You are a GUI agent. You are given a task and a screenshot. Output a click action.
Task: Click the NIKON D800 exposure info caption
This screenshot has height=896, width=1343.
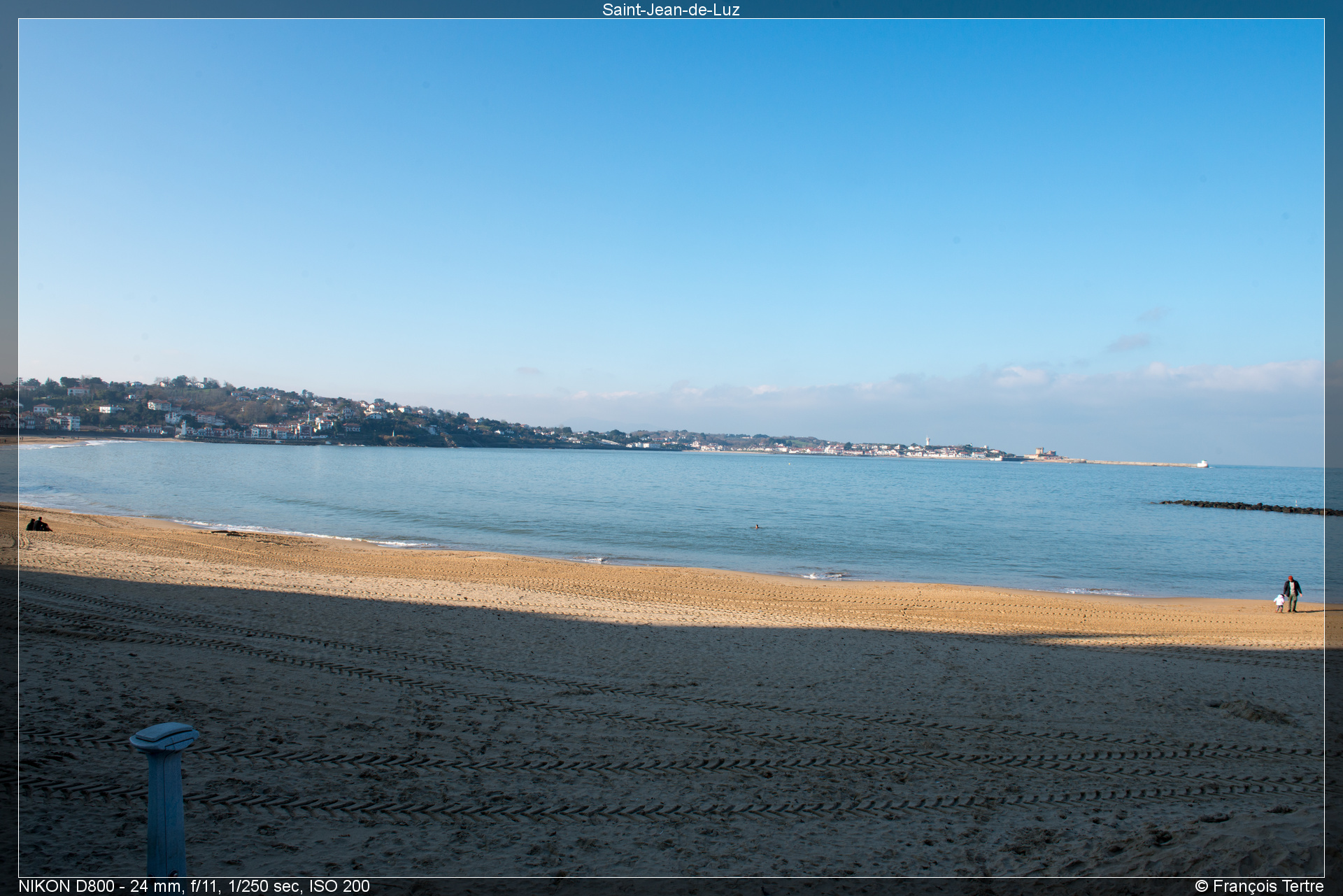click(194, 886)
